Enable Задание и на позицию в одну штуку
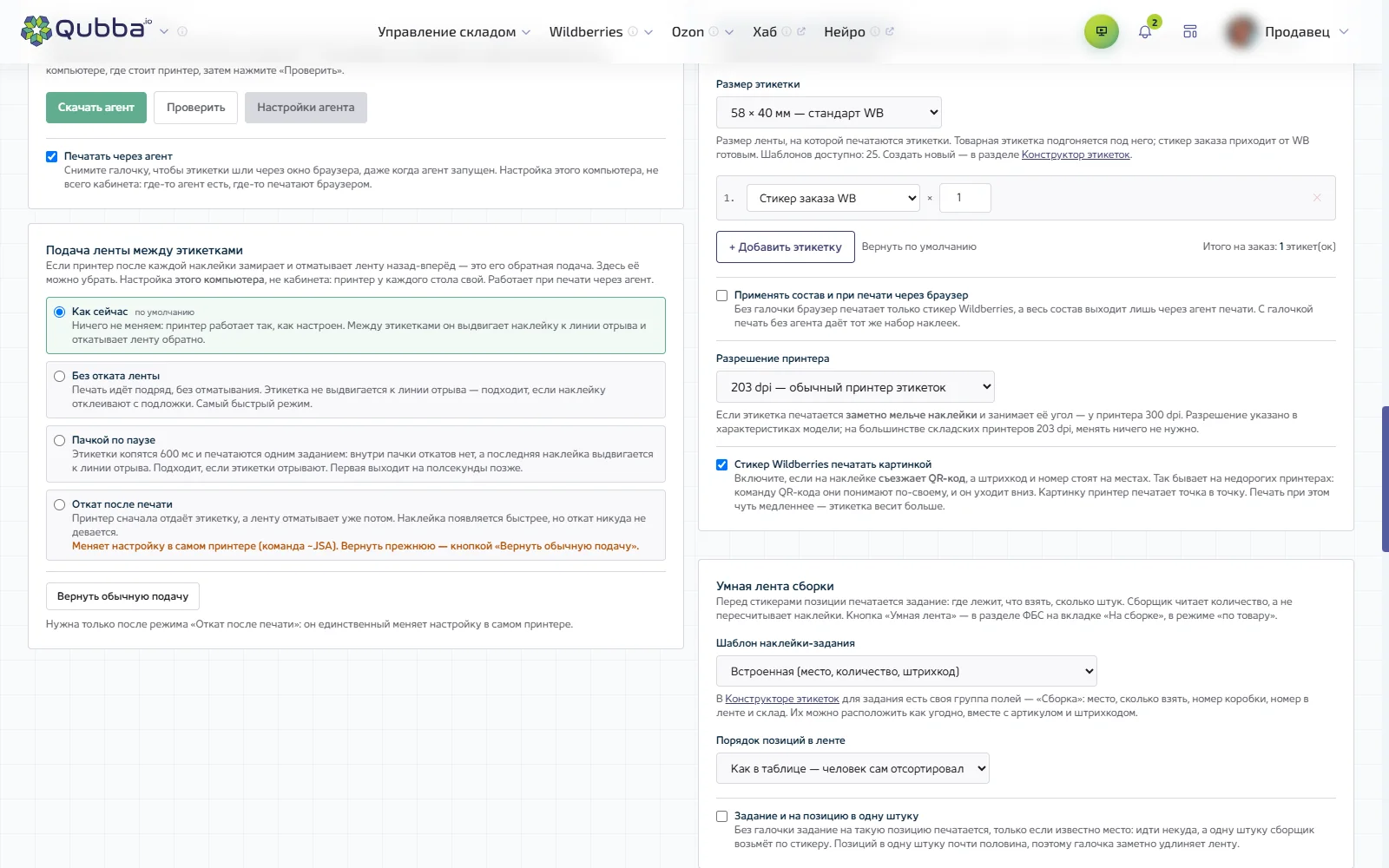 pos(721,816)
